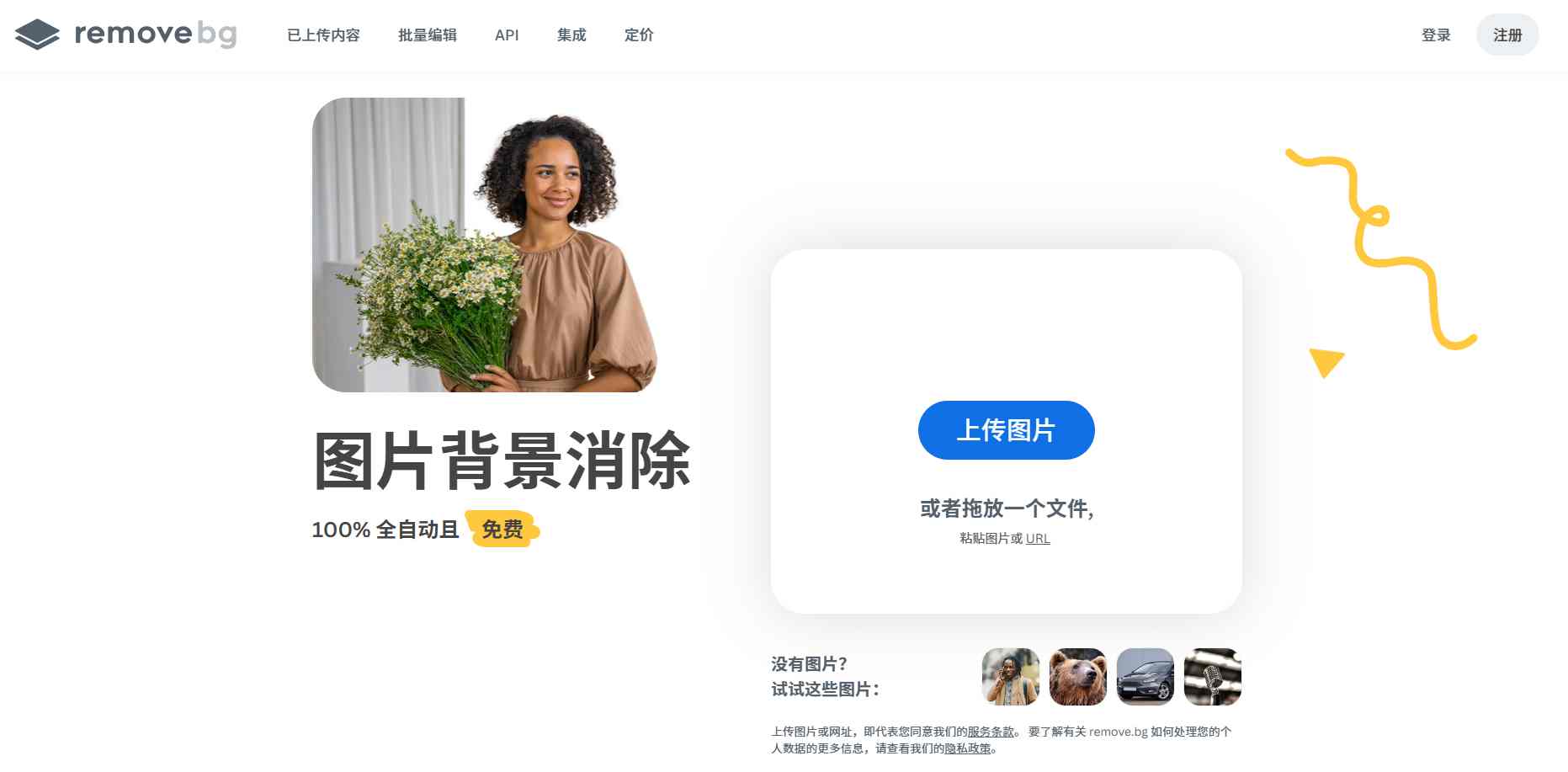The width and height of the screenshot is (1568, 772).
Task: Click the blue 上传图片 upload button
Action: click(x=1006, y=430)
